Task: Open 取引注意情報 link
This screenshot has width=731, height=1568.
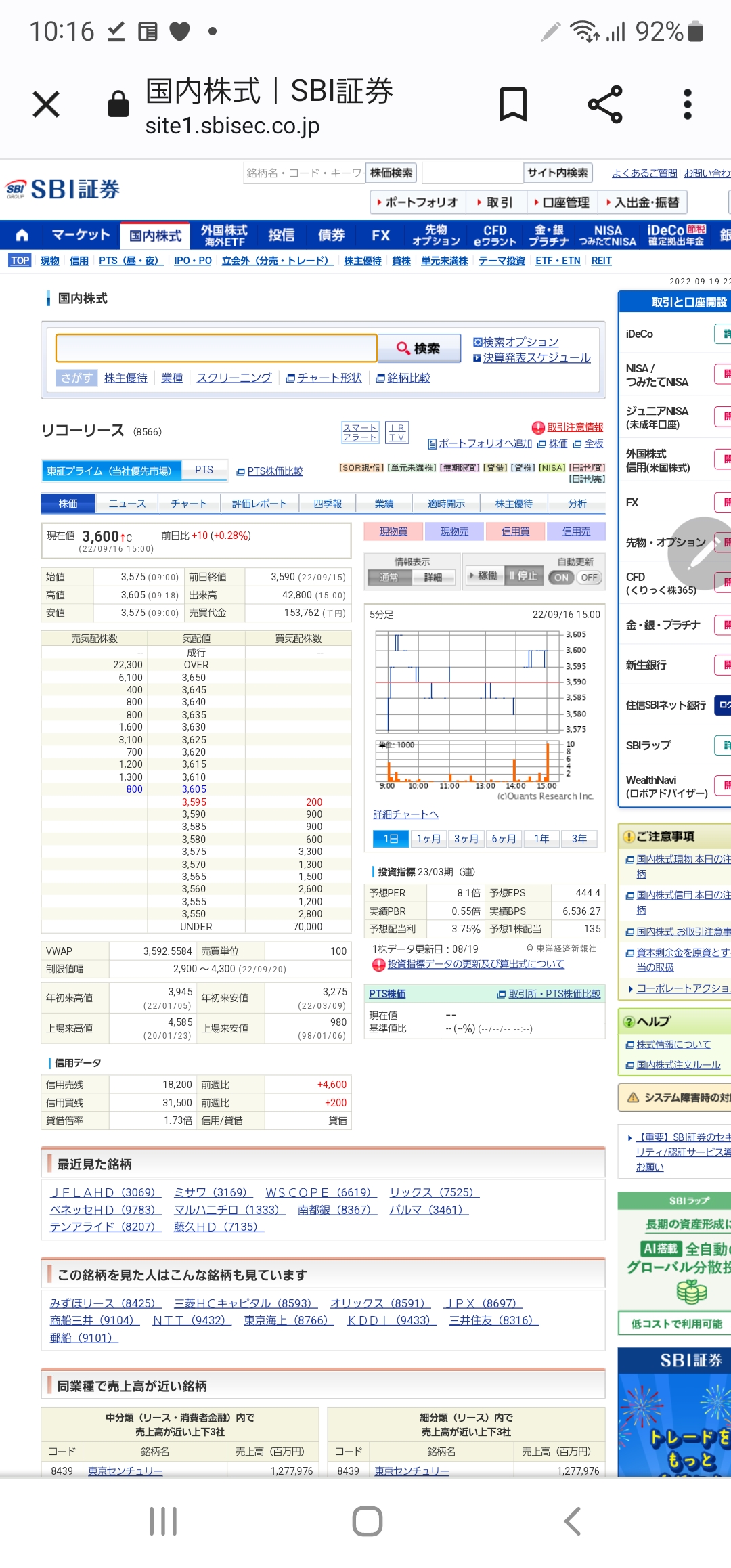Action: pyautogui.click(x=575, y=427)
